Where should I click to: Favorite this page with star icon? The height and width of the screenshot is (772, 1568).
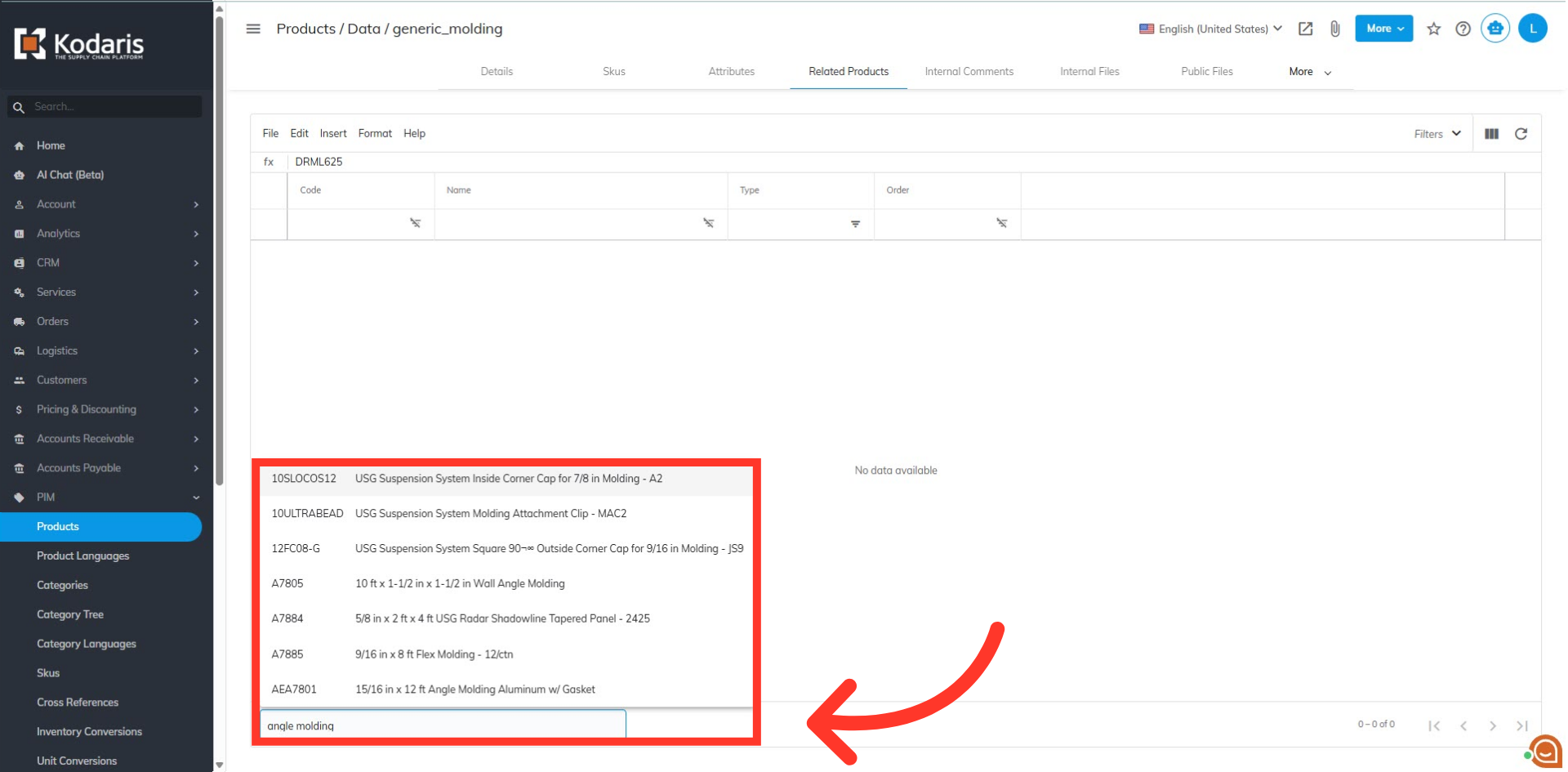1434,29
